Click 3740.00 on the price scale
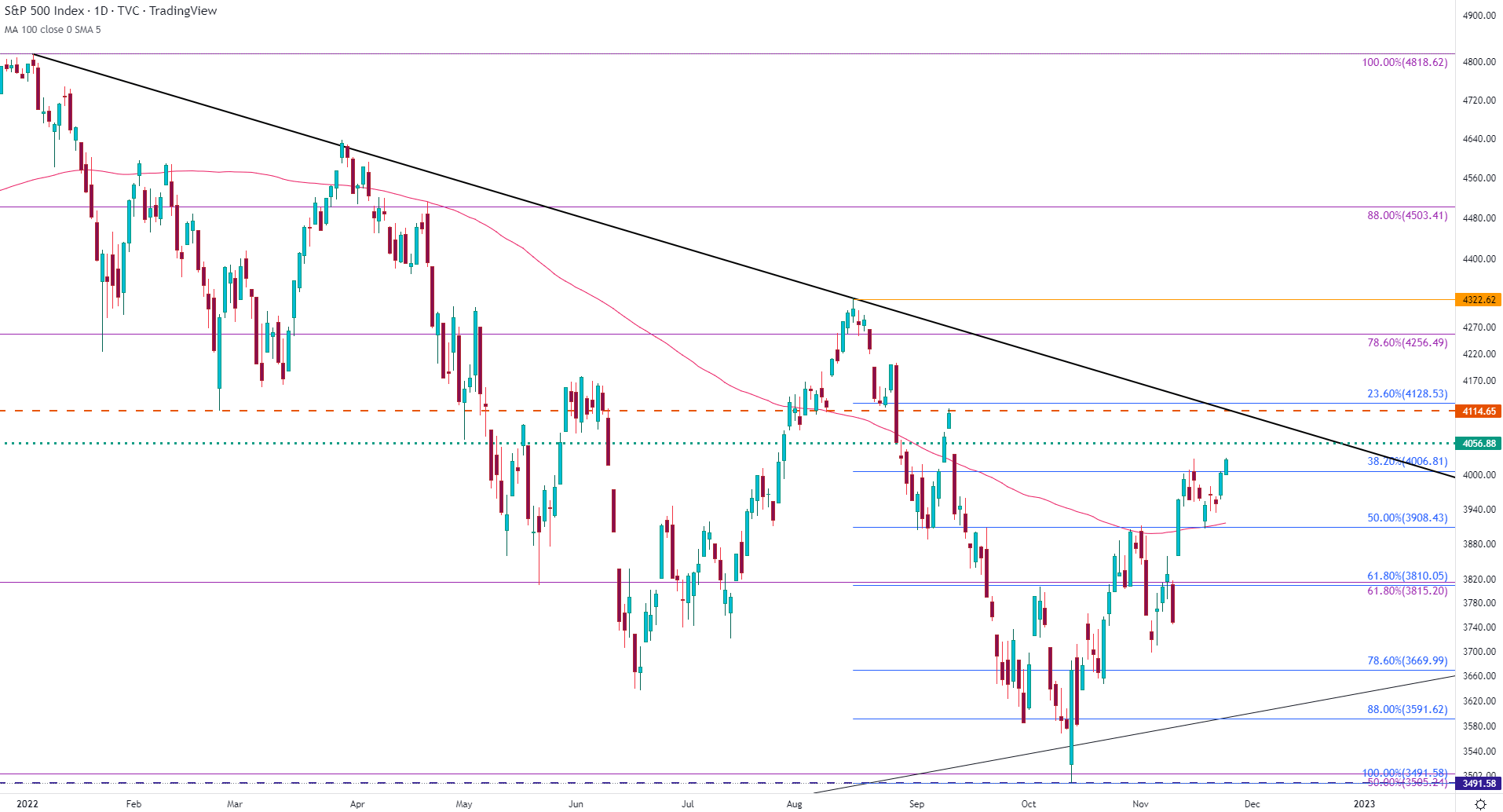This screenshot has height=812, width=1503. tap(1479, 627)
